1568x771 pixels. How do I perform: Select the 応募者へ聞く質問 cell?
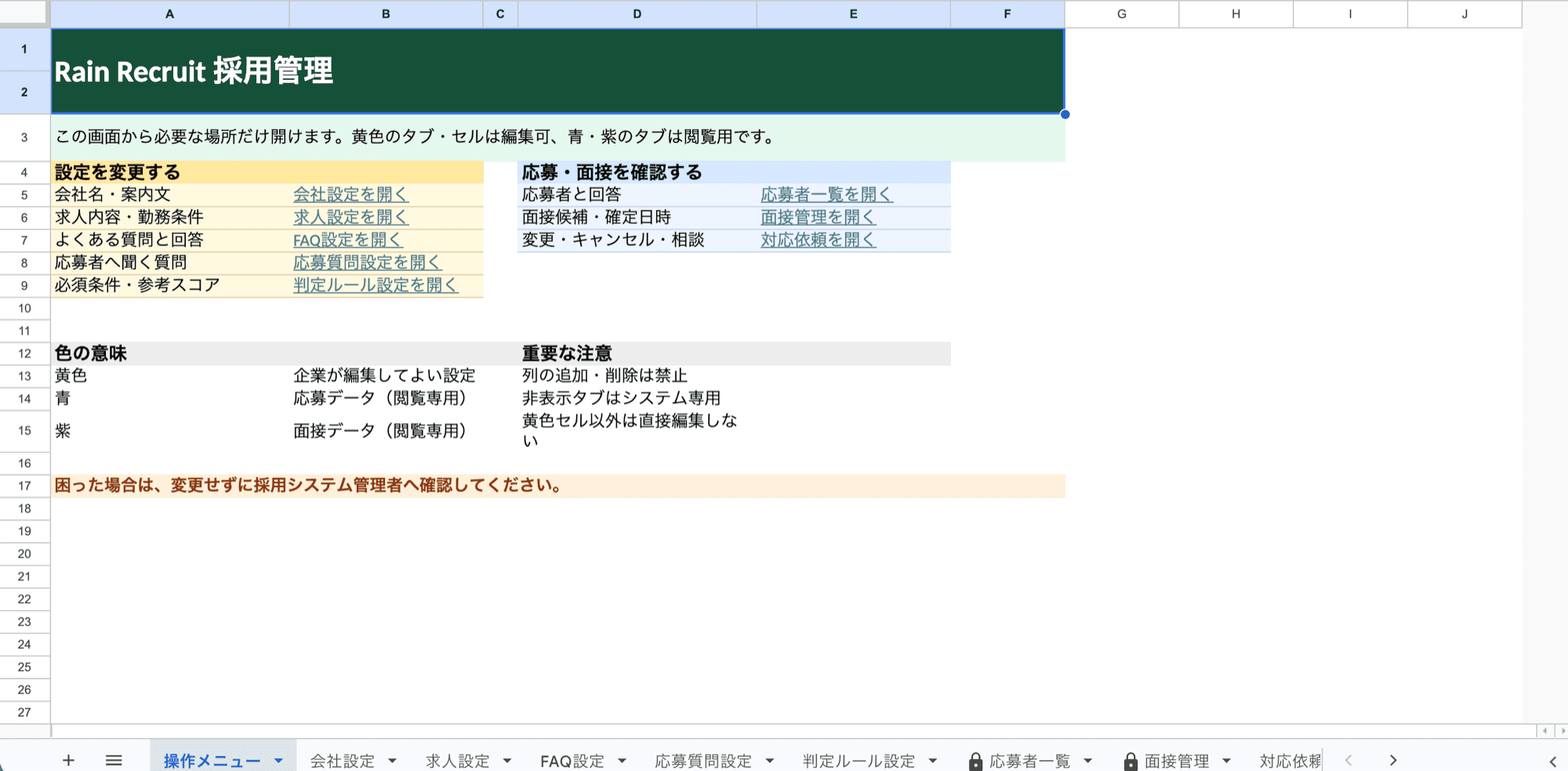[x=170, y=263]
